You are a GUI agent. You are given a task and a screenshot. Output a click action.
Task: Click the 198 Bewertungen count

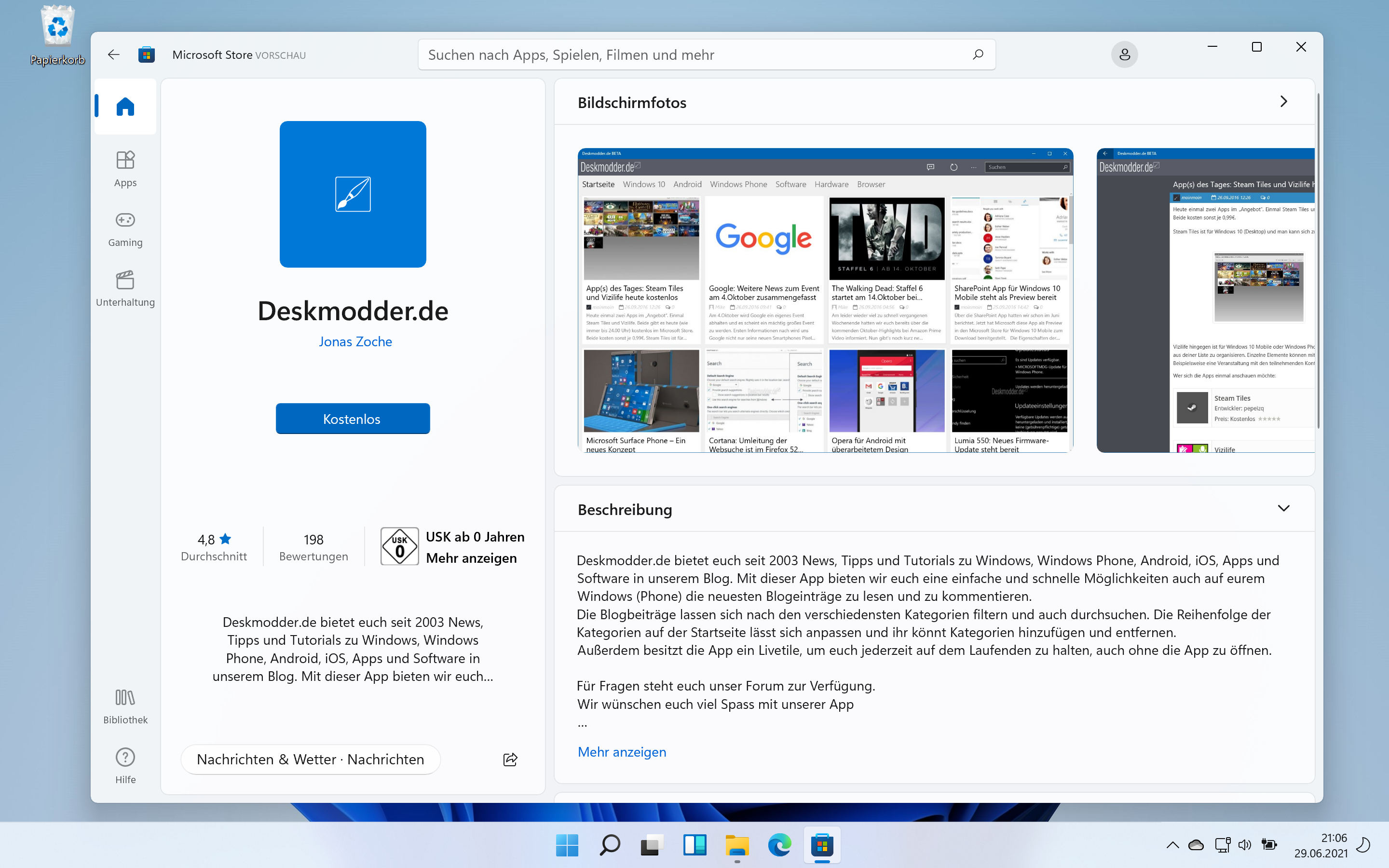click(x=313, y=546)
